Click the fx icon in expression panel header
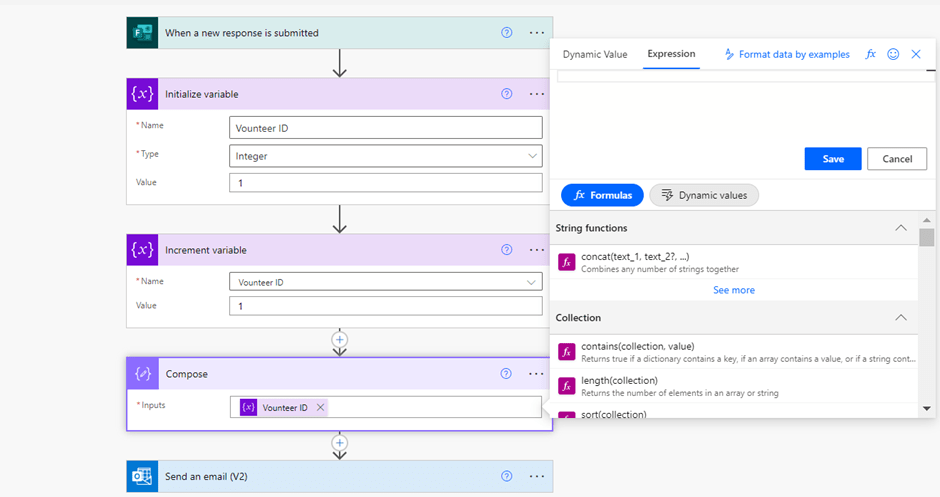The image size is (940, 497). coord(871,54)
